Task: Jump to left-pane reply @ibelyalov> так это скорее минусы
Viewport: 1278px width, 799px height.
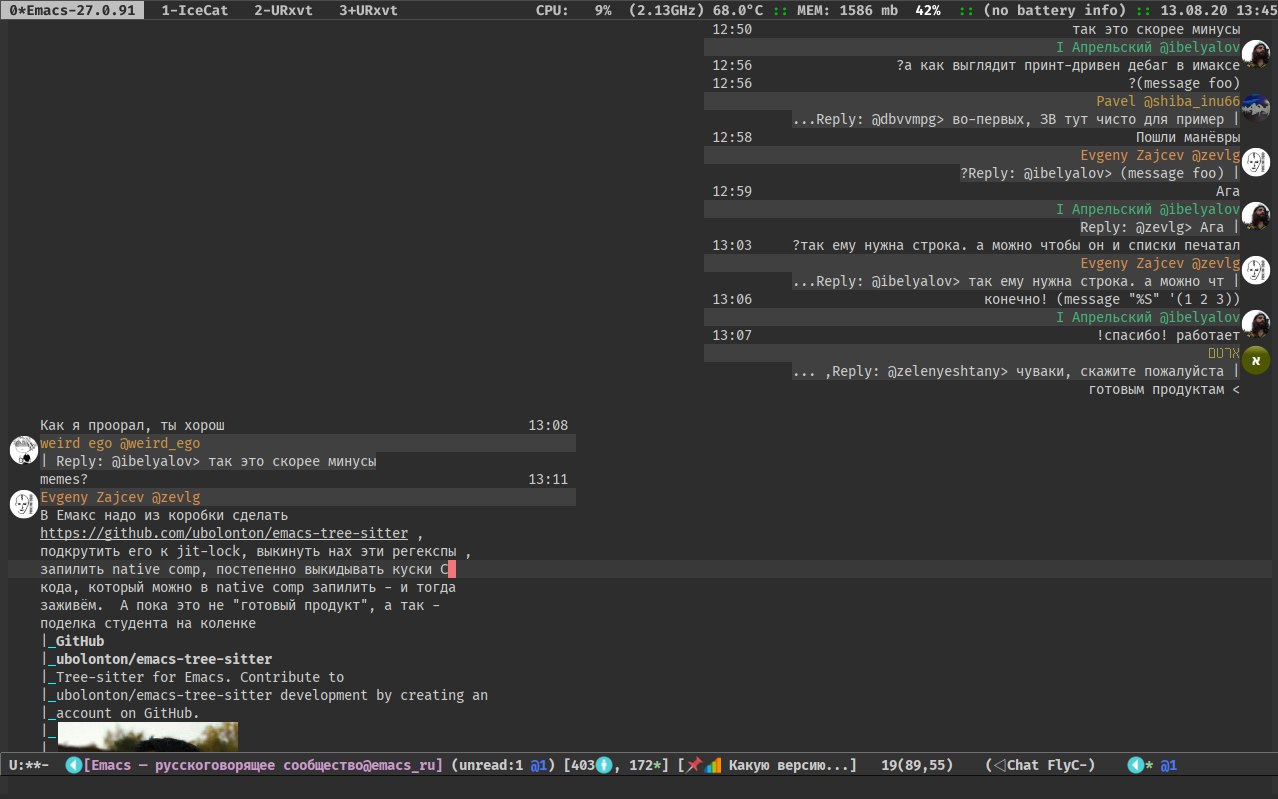Action: [208, 461]
